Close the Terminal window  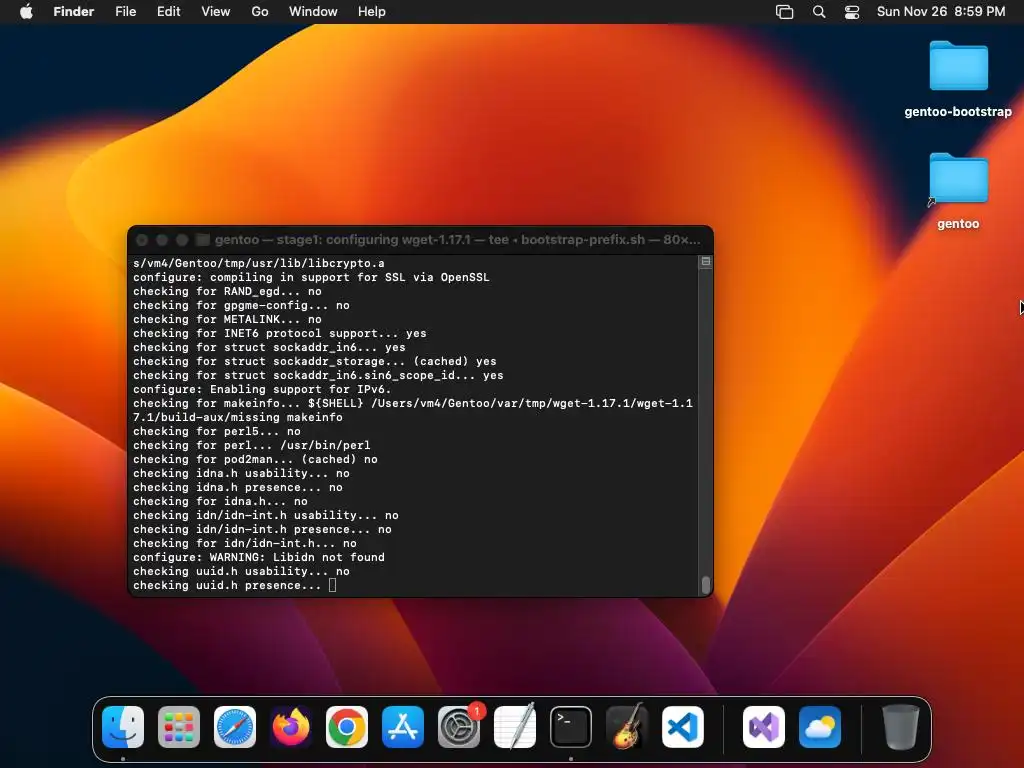[142, 240]
